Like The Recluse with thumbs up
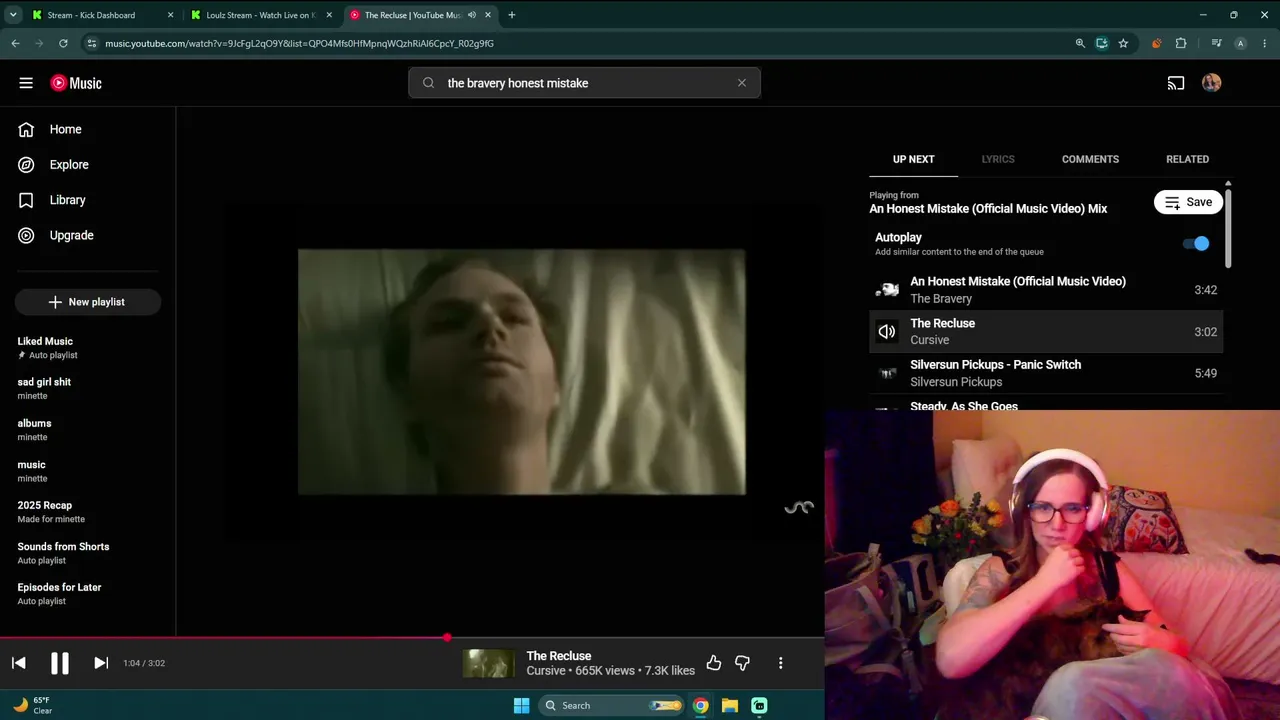The width and height of the screenshot is (1280, 720). coord(714,663)
